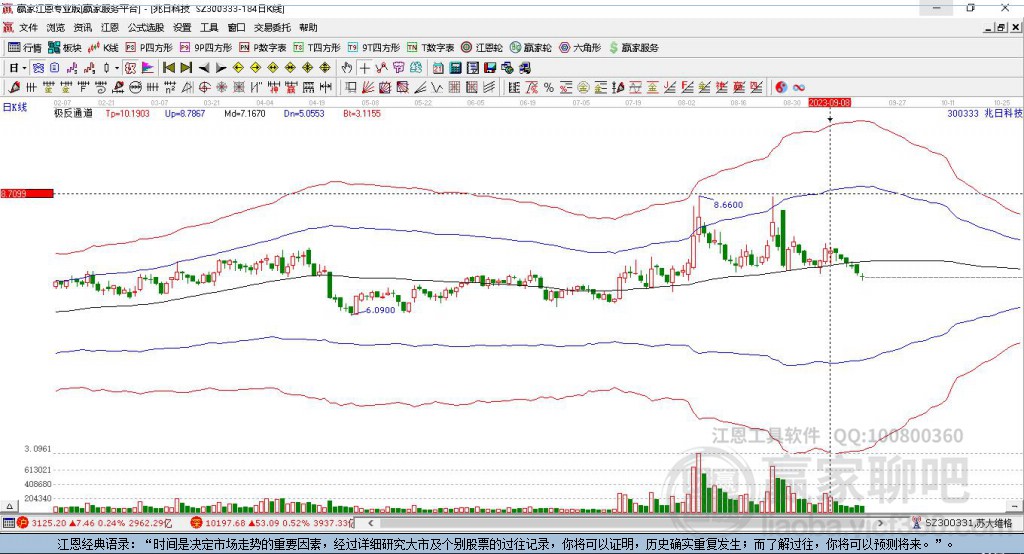The image size is (1024, 554).
Task: Click the 2023-09-08 date marker
Action: pos(829,103)
